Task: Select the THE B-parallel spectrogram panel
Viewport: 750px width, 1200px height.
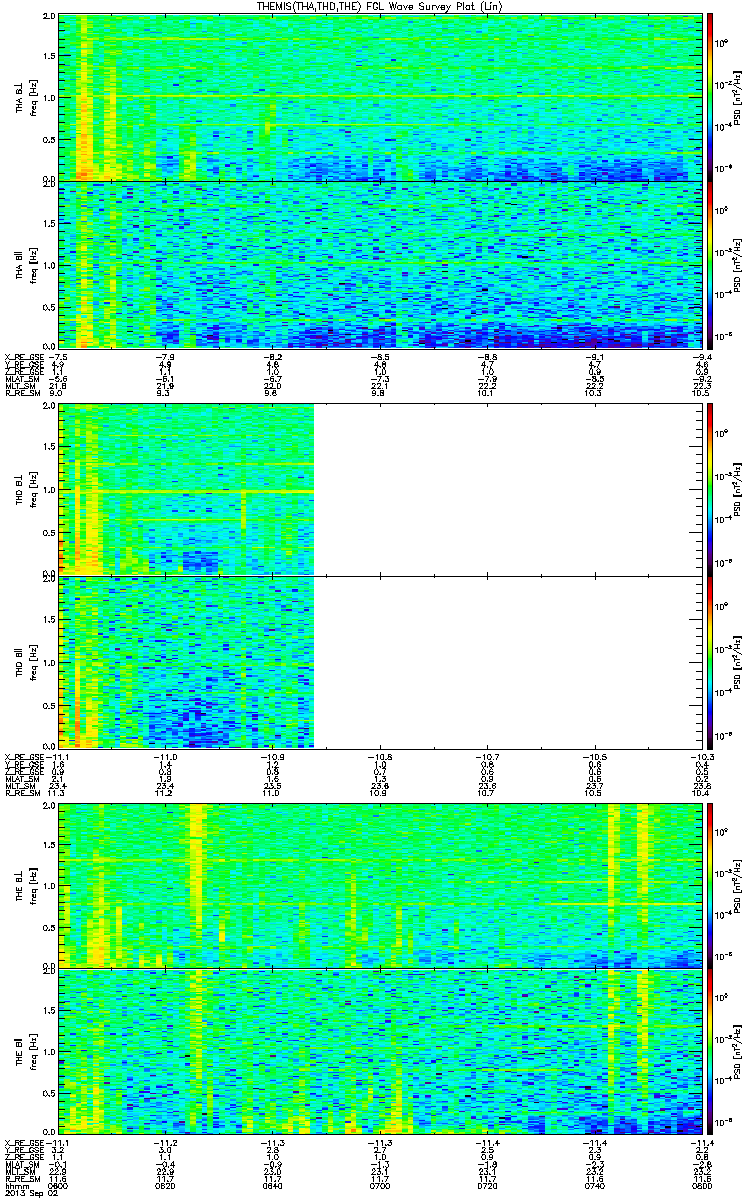Action: [x=379, y=1050]
